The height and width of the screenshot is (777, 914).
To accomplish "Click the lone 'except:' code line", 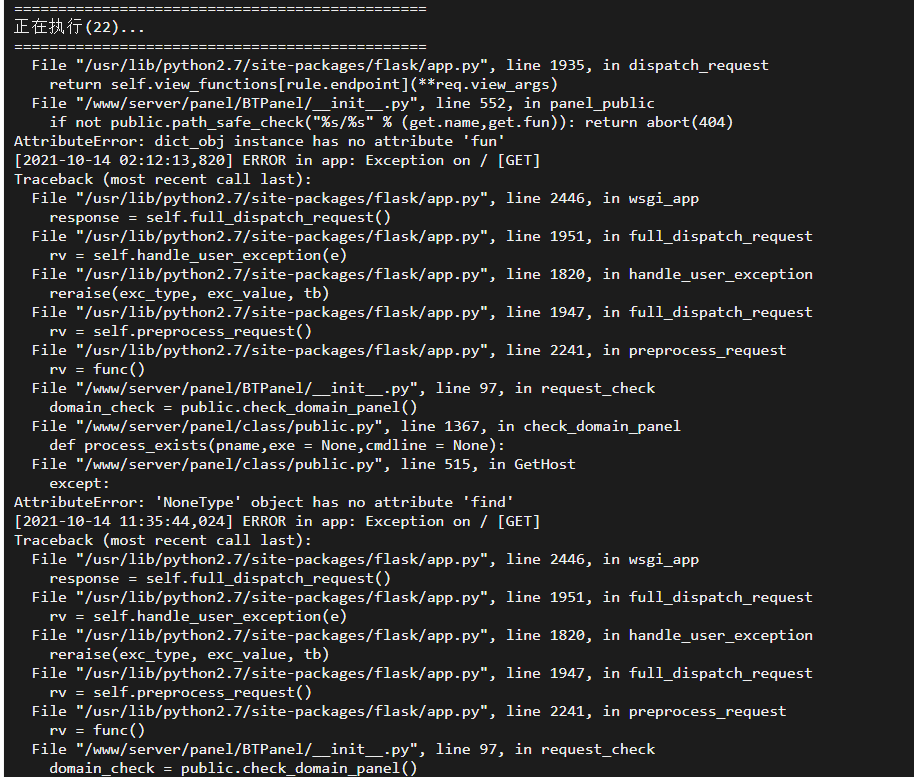I will 79,483.
